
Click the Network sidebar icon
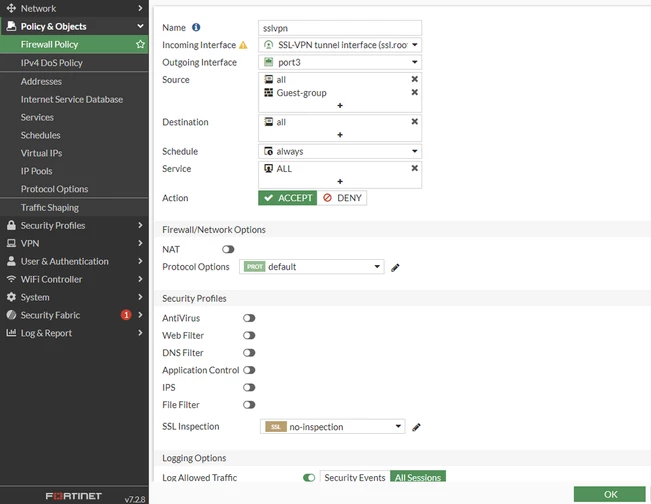[x=11, y=8]
